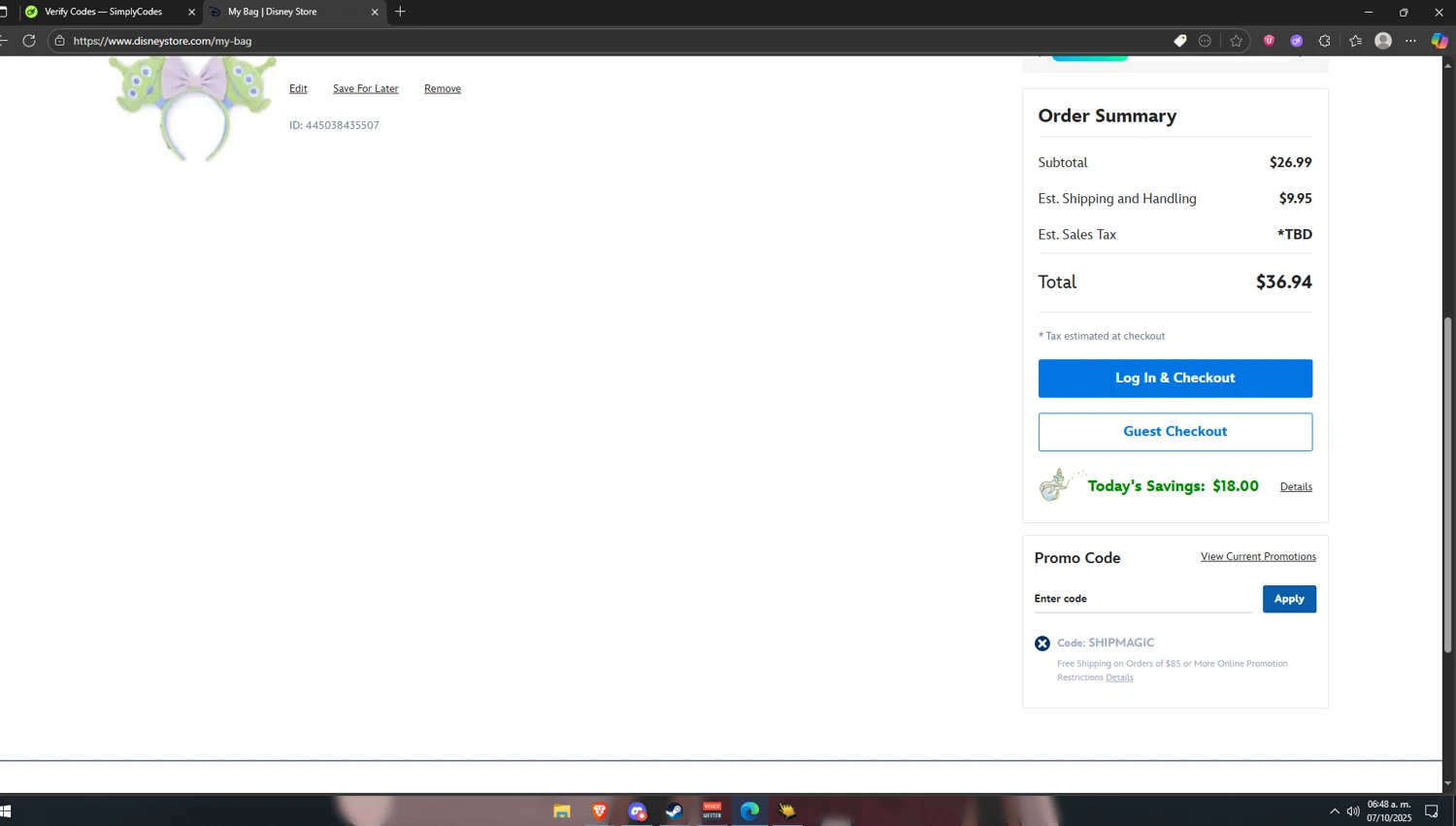The height and width of the screenshot is (826, 1456).
Task: Refresh the Disney Store page
Action: tap(29, 41)
